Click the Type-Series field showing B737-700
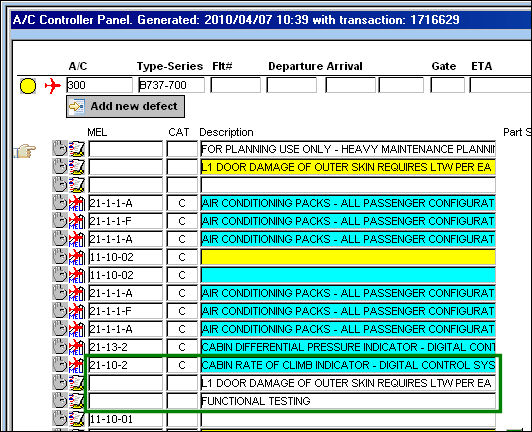Image resolution: width=532 pixels, height=432 pixels. (x=172, y=85)
